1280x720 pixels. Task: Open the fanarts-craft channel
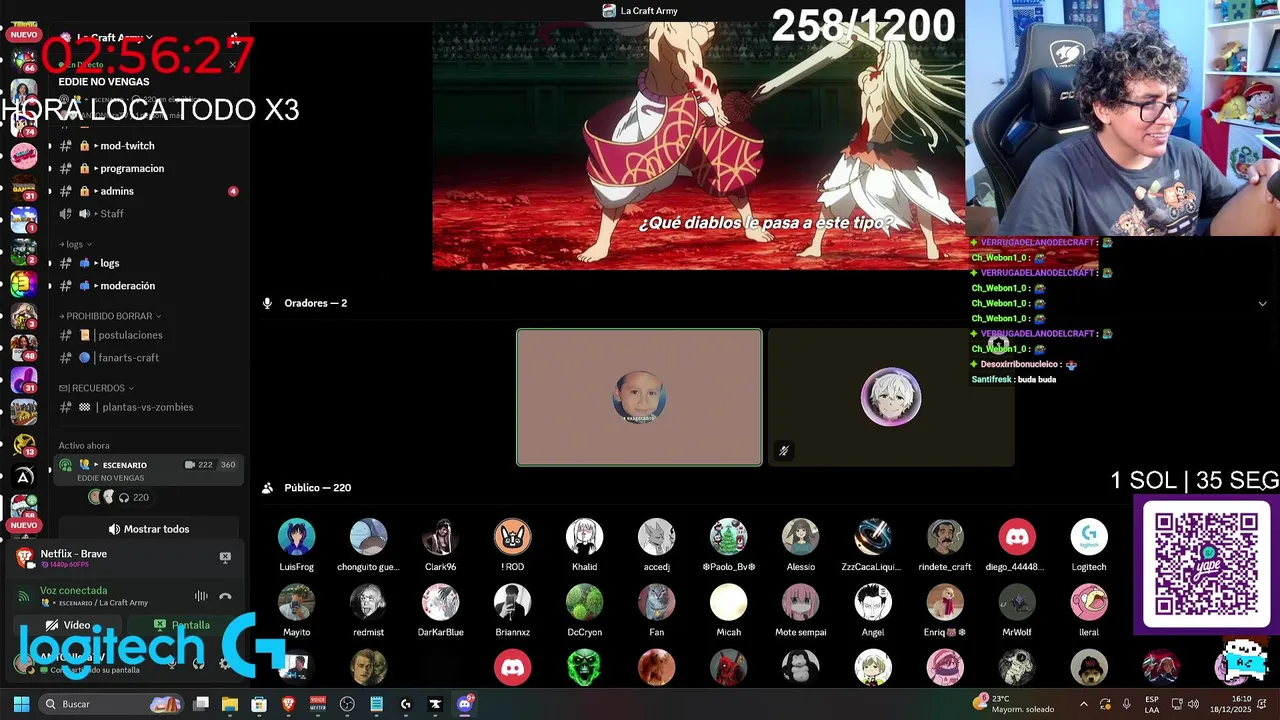pos(147,358)
